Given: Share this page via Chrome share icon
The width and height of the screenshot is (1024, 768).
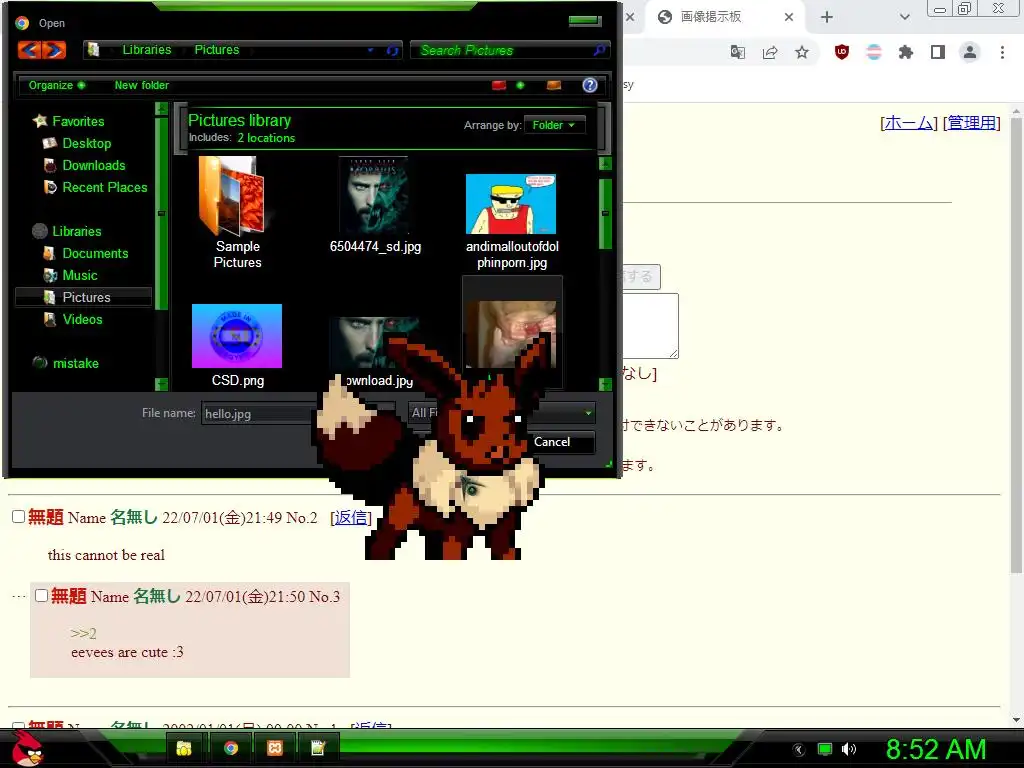Looking at the screenshot, I should 770,52.
